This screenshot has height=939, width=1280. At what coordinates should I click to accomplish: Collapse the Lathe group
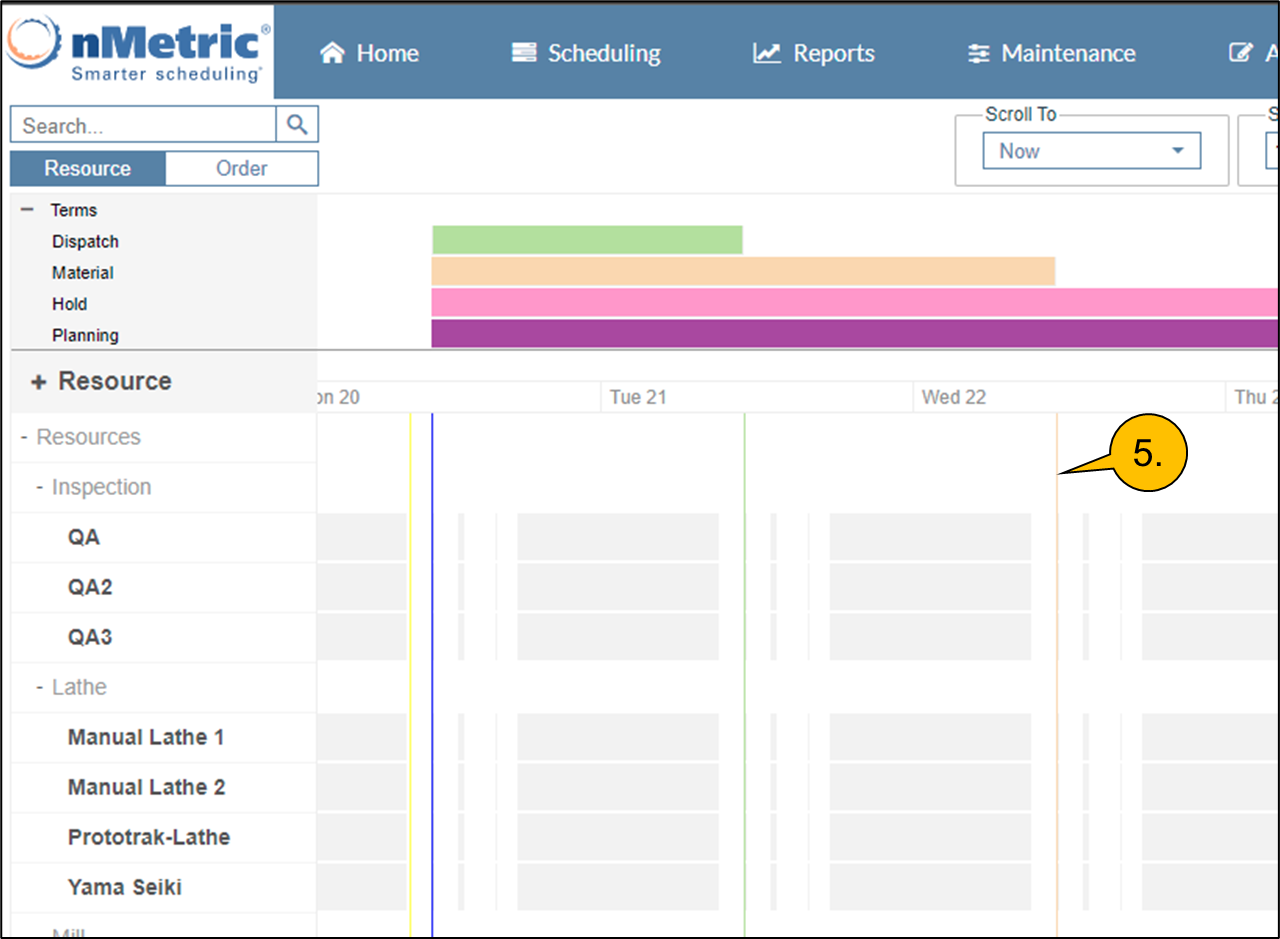[x=40, y=687]
